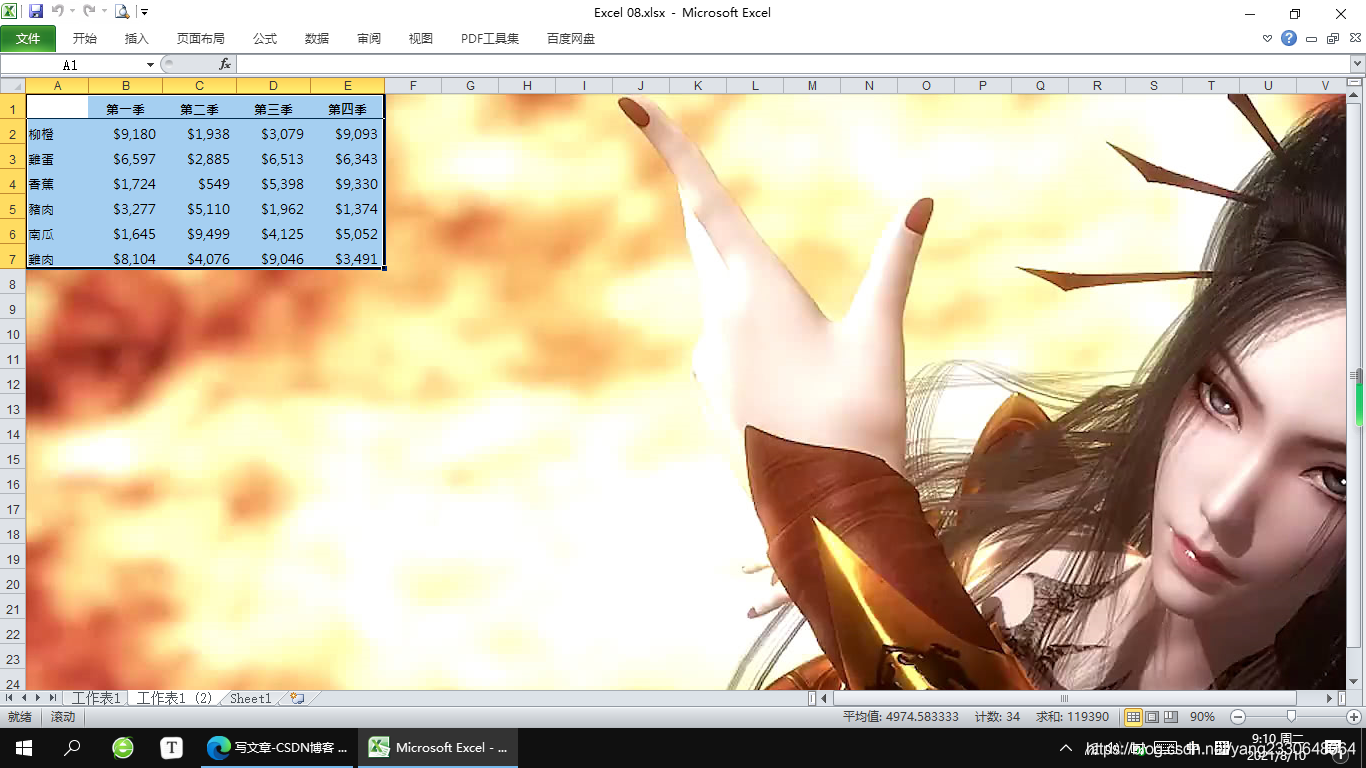
Task: Switch to Normal view in status bar
Action: (1133, 717)
